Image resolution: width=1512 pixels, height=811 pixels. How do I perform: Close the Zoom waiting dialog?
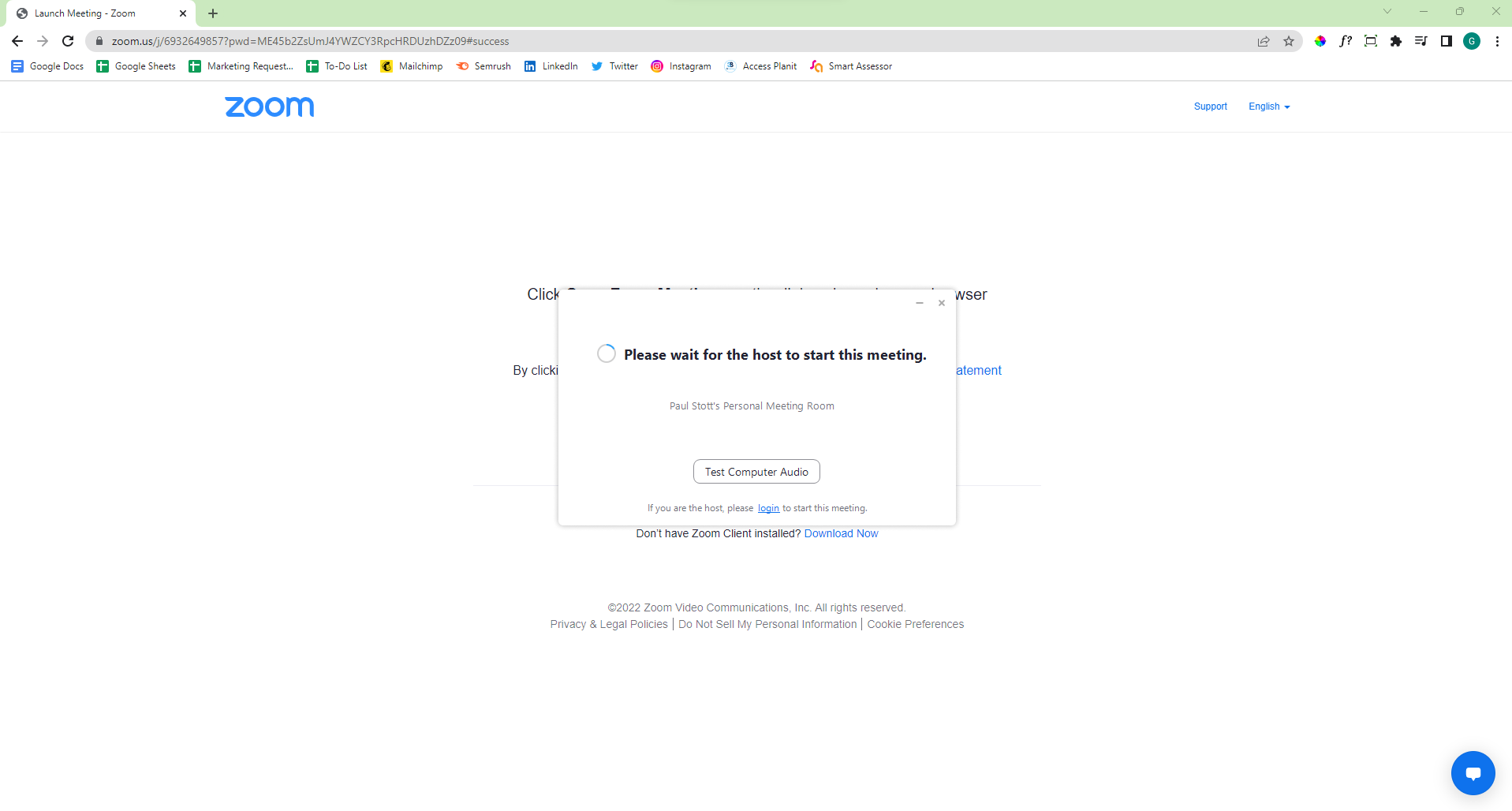pos(942,303)
